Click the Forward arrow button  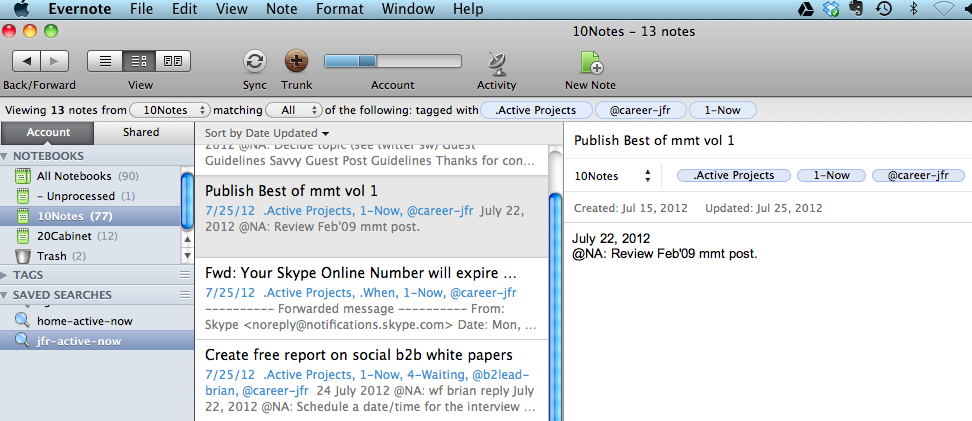[x=55, y=61]
